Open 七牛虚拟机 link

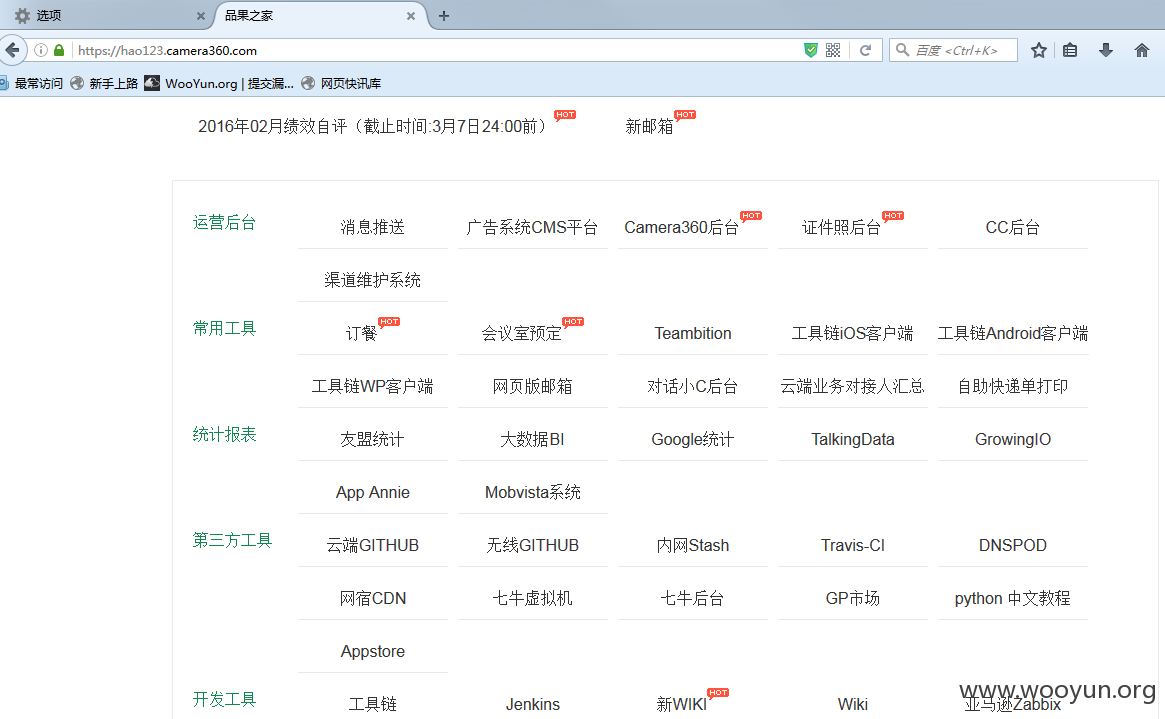(x=532, y=599)
